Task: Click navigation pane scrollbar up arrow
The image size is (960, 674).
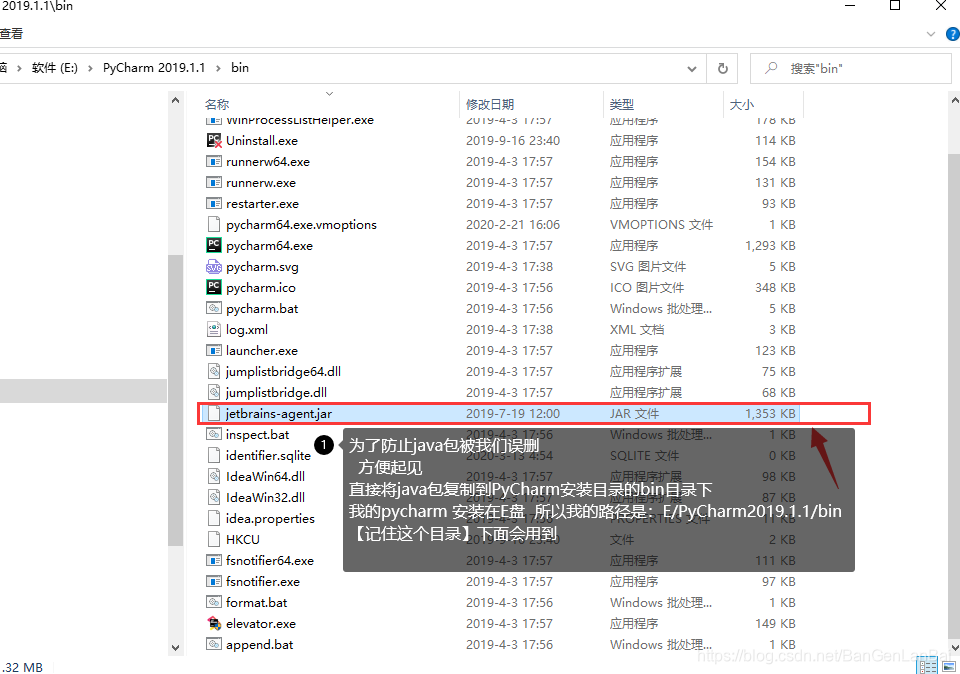Action: 176,100
